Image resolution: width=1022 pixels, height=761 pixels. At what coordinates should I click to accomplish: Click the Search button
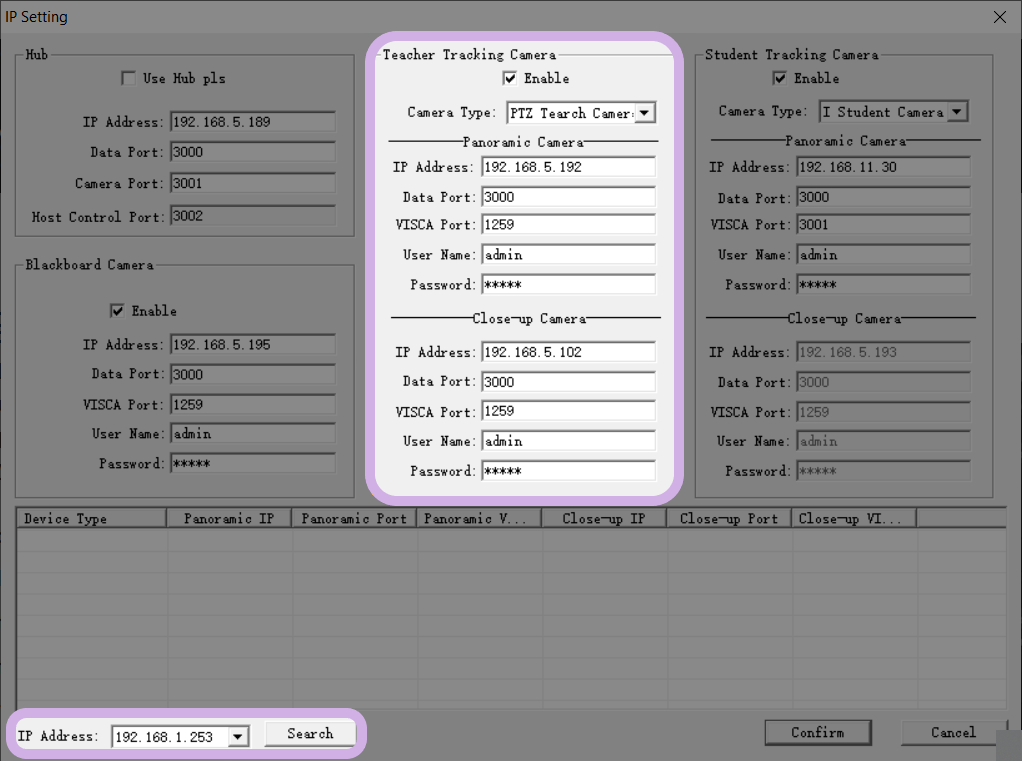pyautogui.click(x=310, y=734)
